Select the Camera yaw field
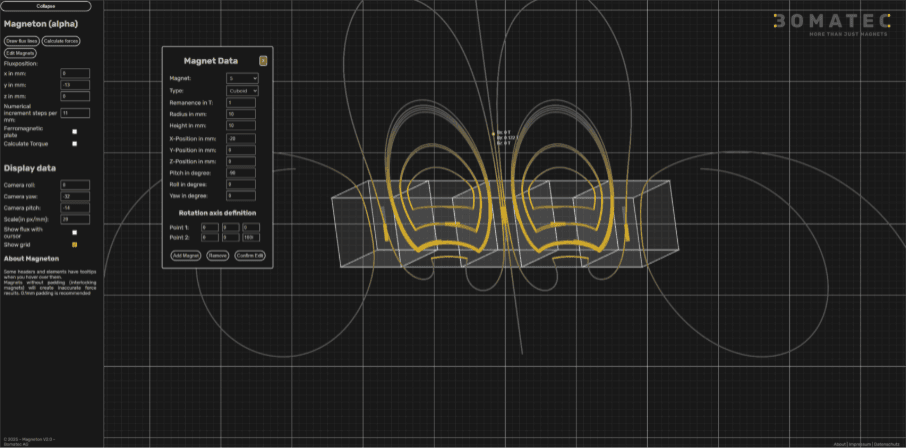The height and width of the screenshot is (448, 906). tap(75, 196)
